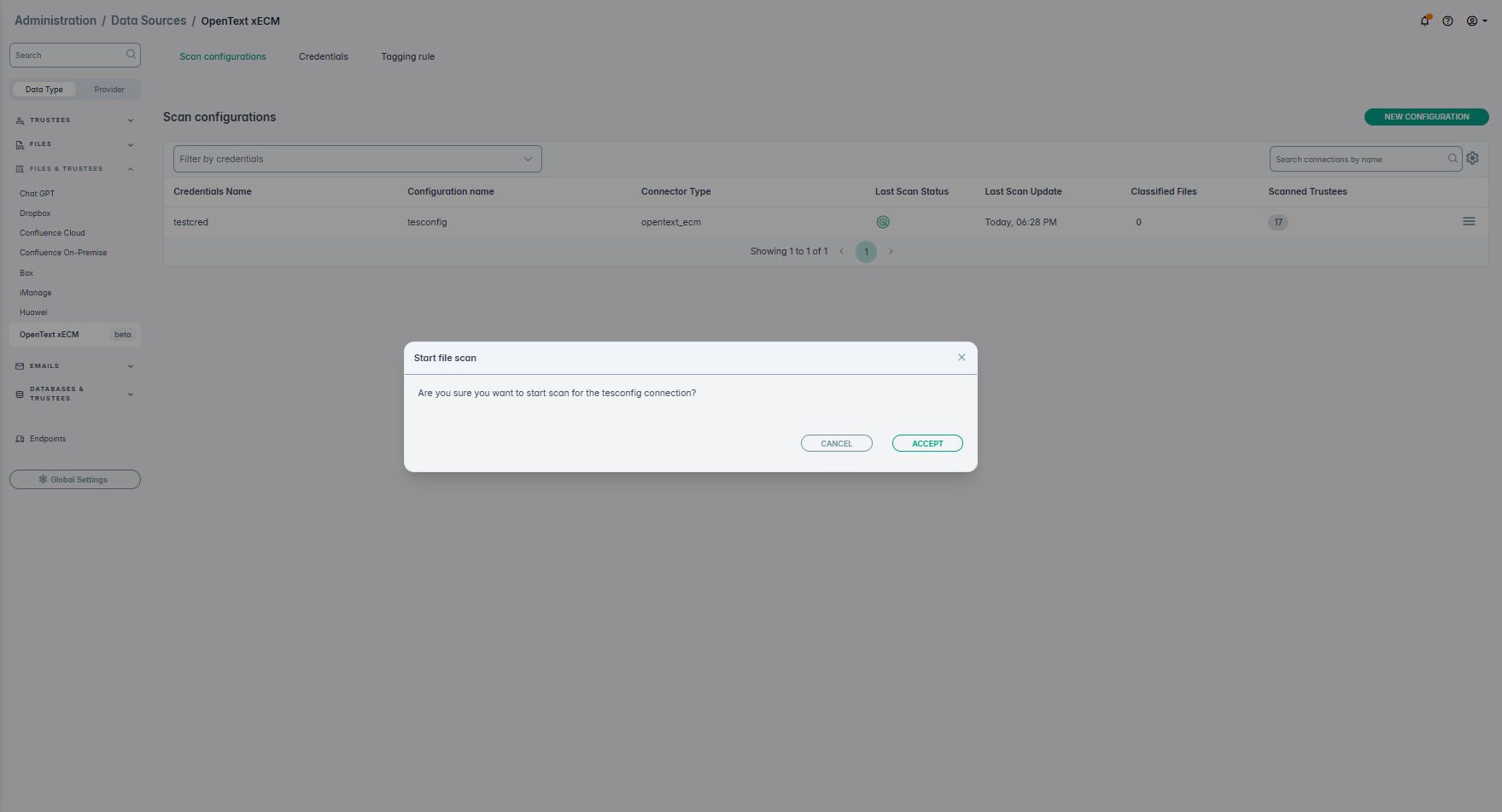Select Confluence Cloud in the sidebar
Image resolution: width=1502 pixels, height=812 pixels.
click(52, 233)
